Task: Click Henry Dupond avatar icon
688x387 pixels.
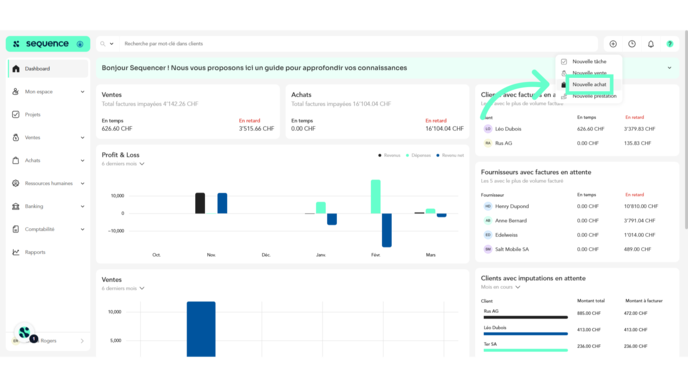Action: tap(488, 206)
